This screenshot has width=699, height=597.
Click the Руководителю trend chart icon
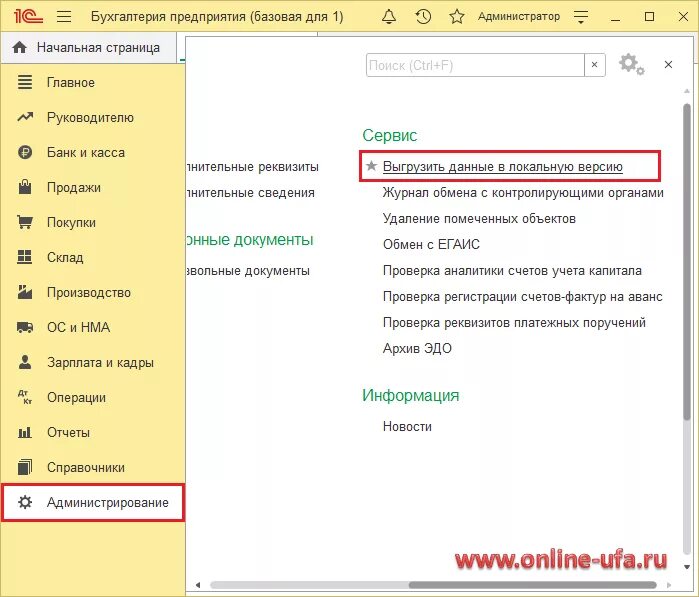tap(25, 117)
